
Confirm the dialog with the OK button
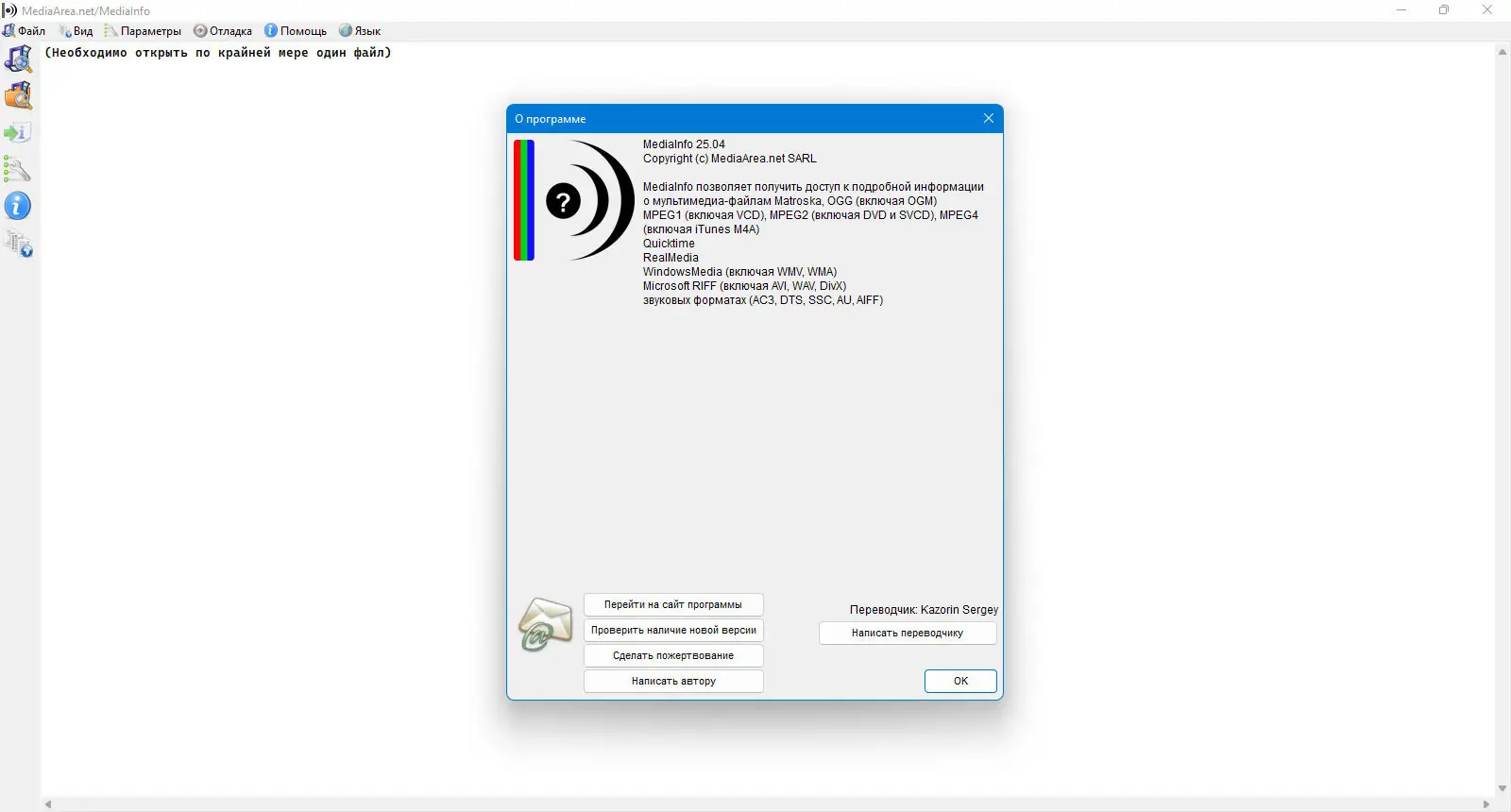[960, 681]
